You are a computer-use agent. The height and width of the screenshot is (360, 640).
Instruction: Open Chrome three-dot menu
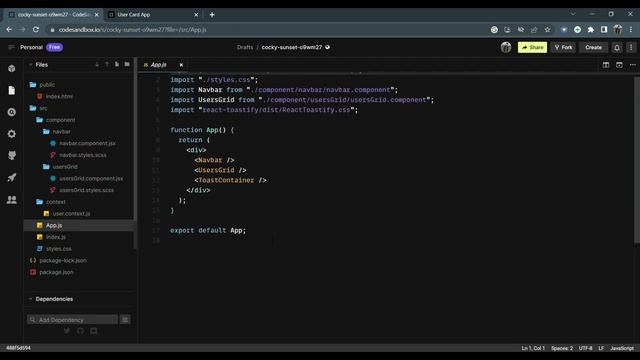click(631, 29)
